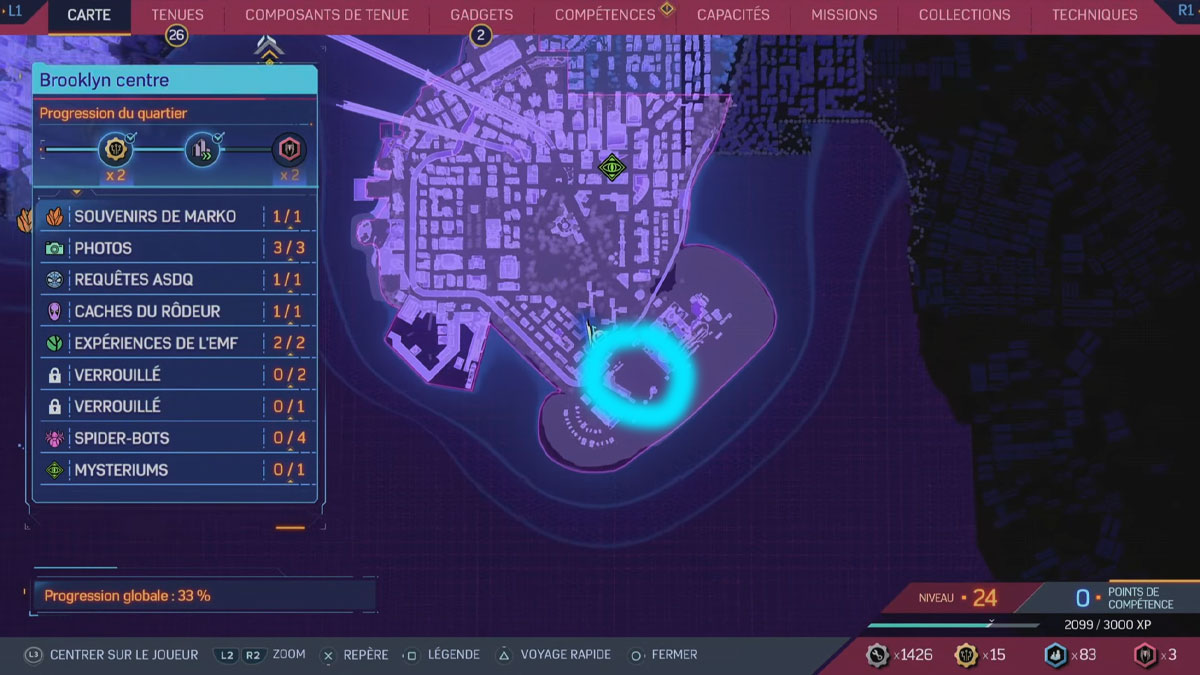This screenshot has width=1200, height=675.
Task: Open the Tenues tab
Action: (177, 15)
